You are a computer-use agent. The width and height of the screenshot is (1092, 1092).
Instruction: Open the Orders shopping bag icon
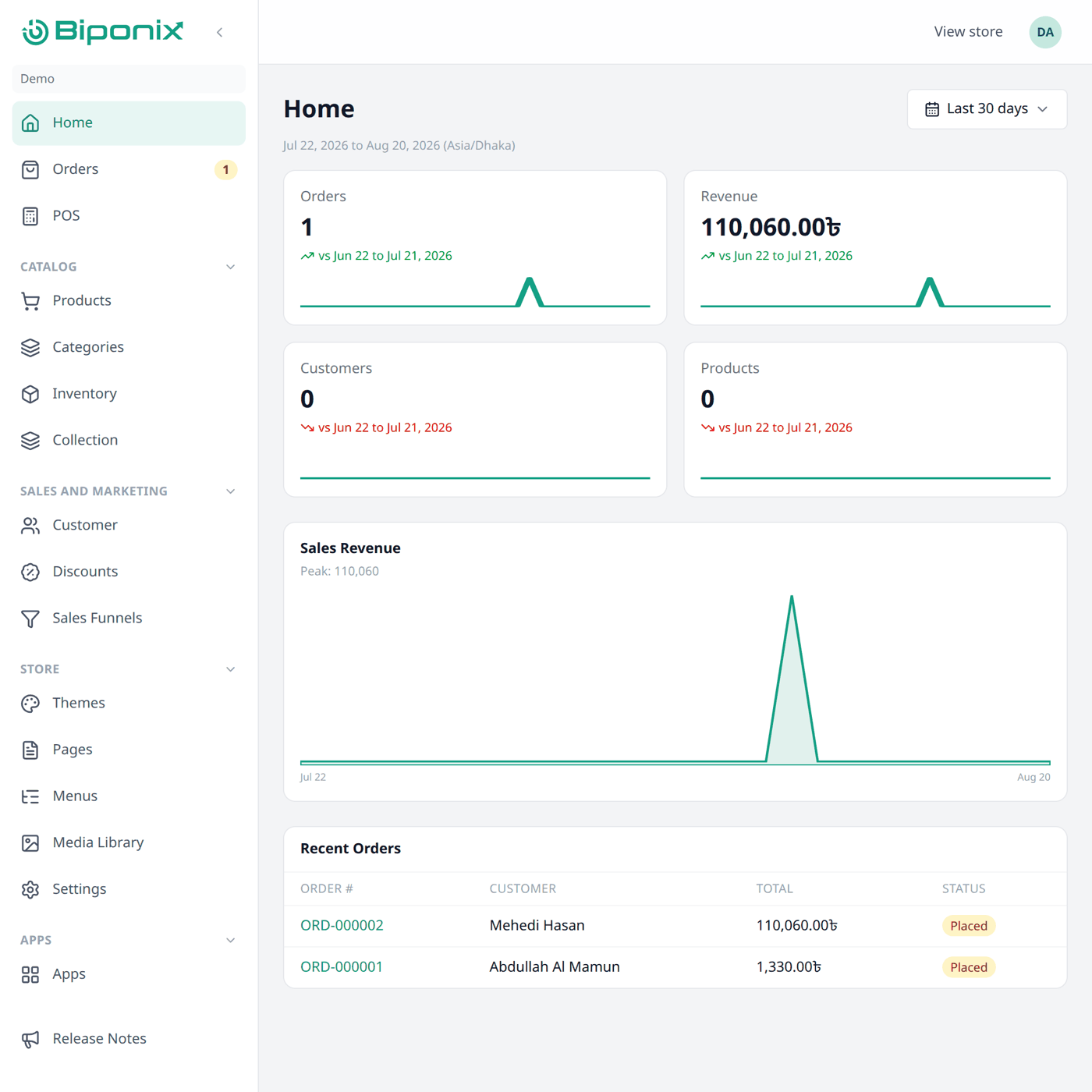[x=30, y=169]
